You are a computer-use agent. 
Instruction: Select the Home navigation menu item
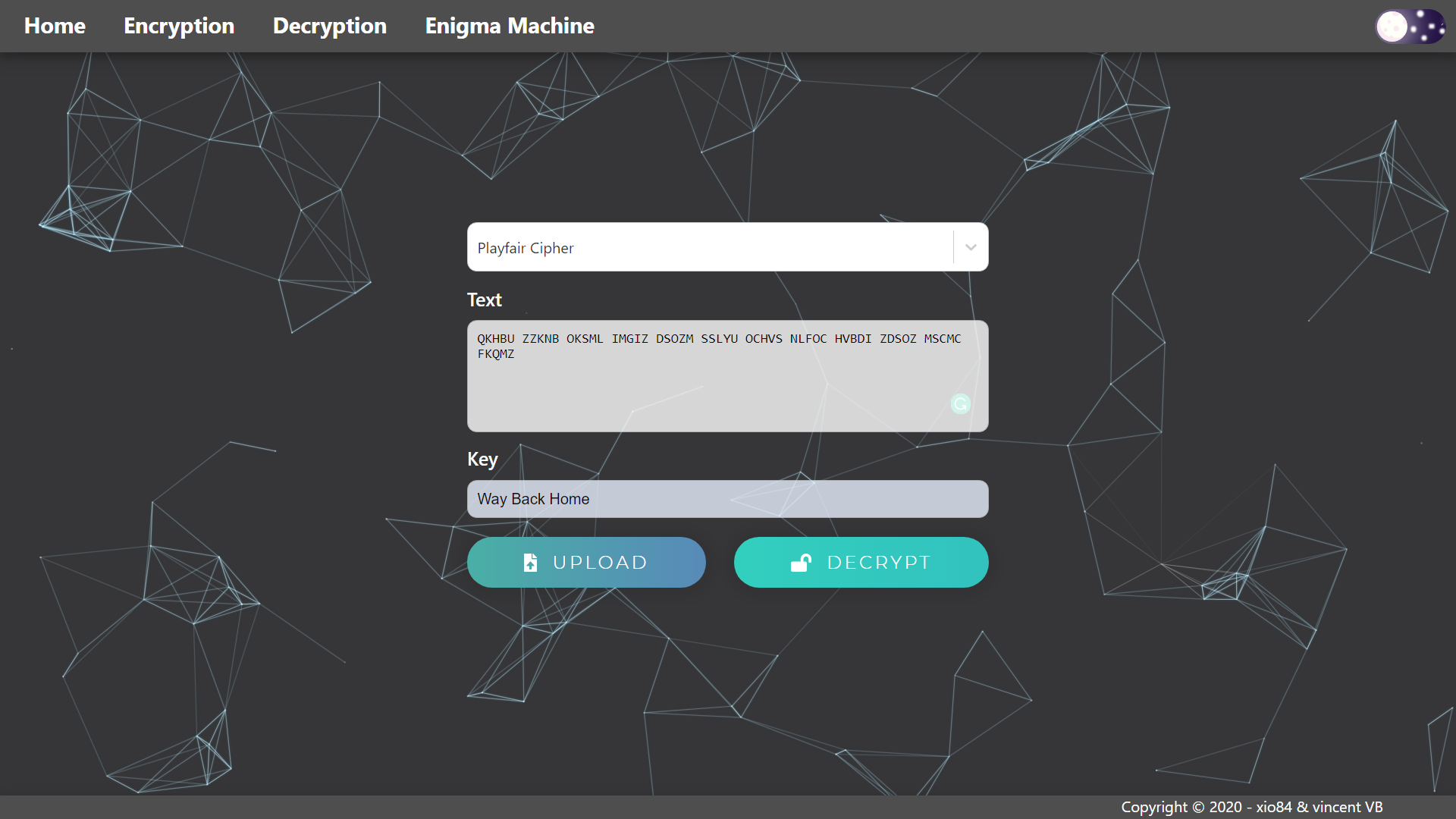click(55, 26)
